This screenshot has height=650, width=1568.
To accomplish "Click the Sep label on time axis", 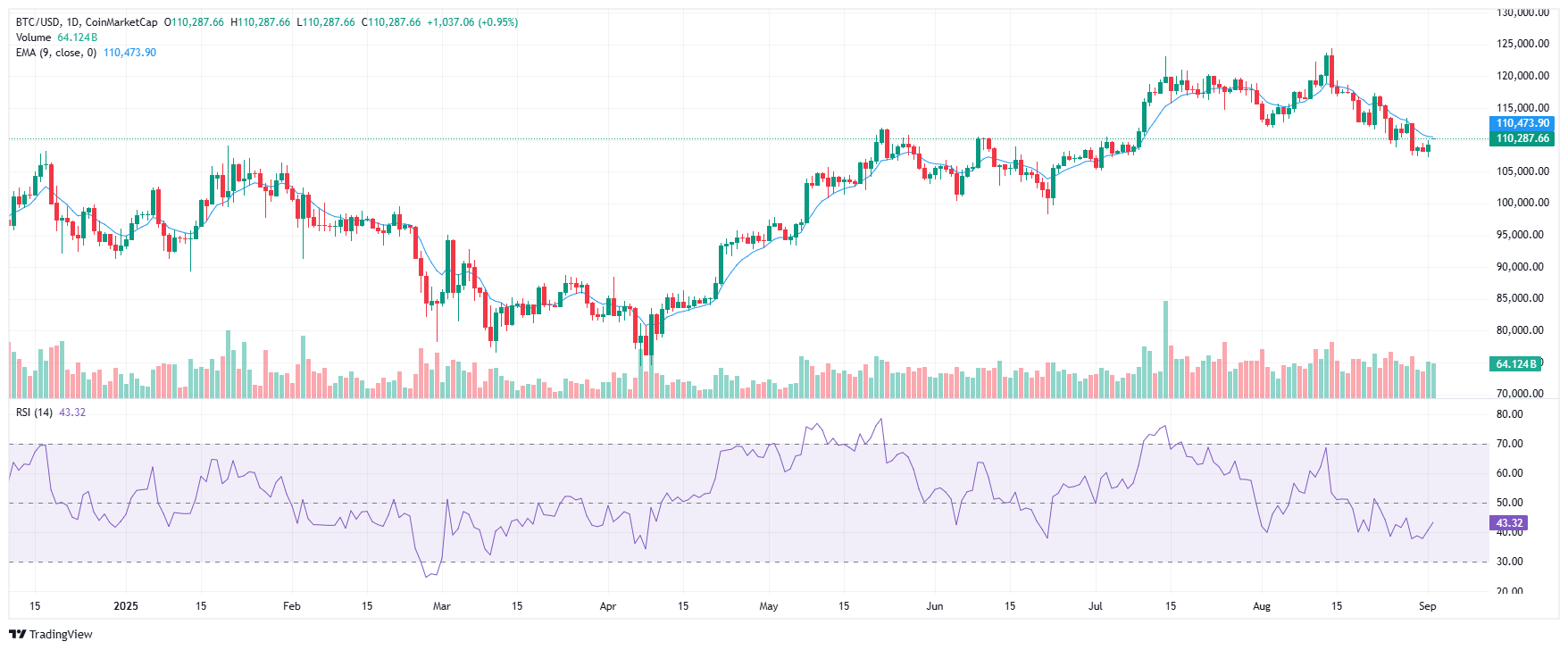I will pyautogui.click(x=1427, y=606).
